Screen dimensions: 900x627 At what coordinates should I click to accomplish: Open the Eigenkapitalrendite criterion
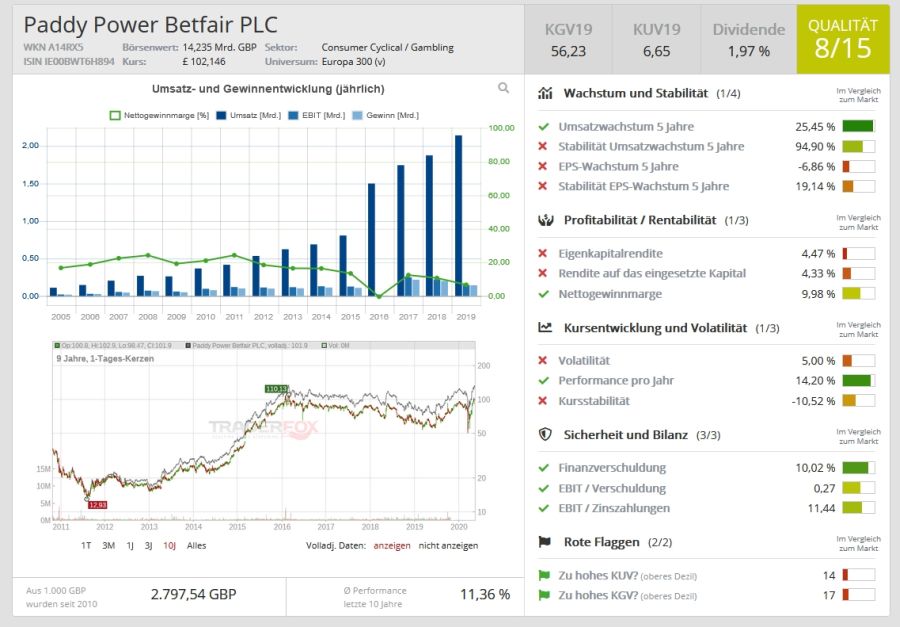(610, 253)
